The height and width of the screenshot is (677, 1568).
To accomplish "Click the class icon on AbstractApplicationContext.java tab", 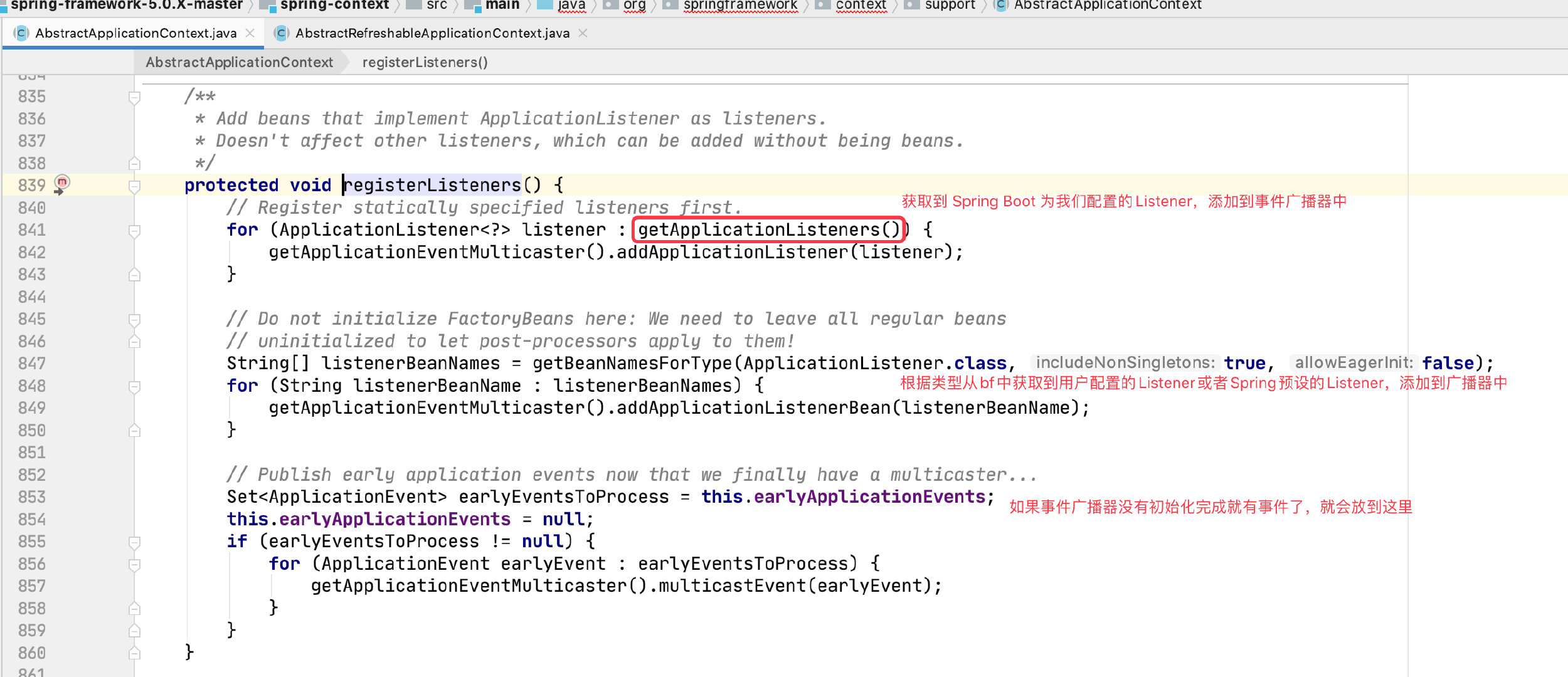I will tap(22, 33).
